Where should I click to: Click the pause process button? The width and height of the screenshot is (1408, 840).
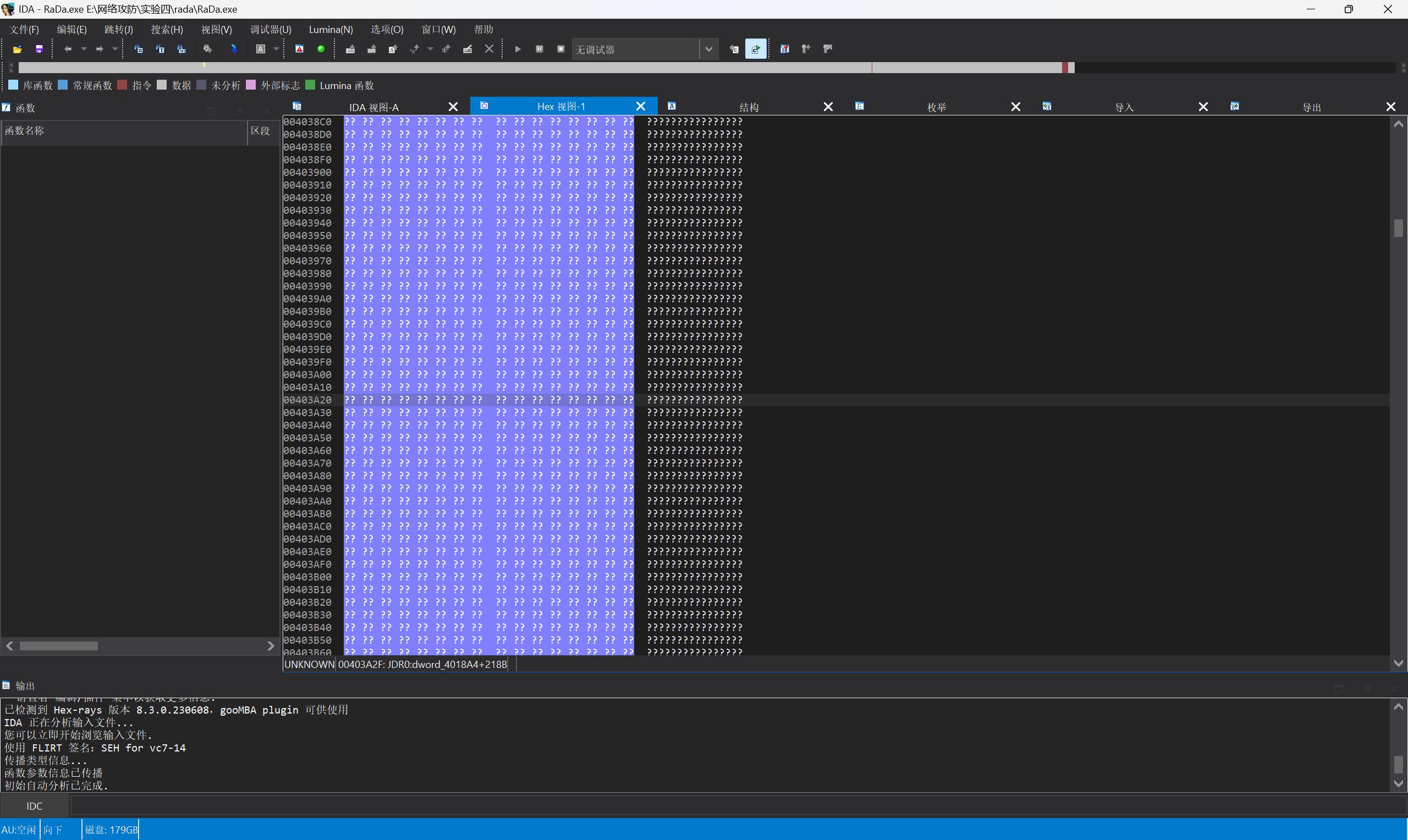(540, 49)
